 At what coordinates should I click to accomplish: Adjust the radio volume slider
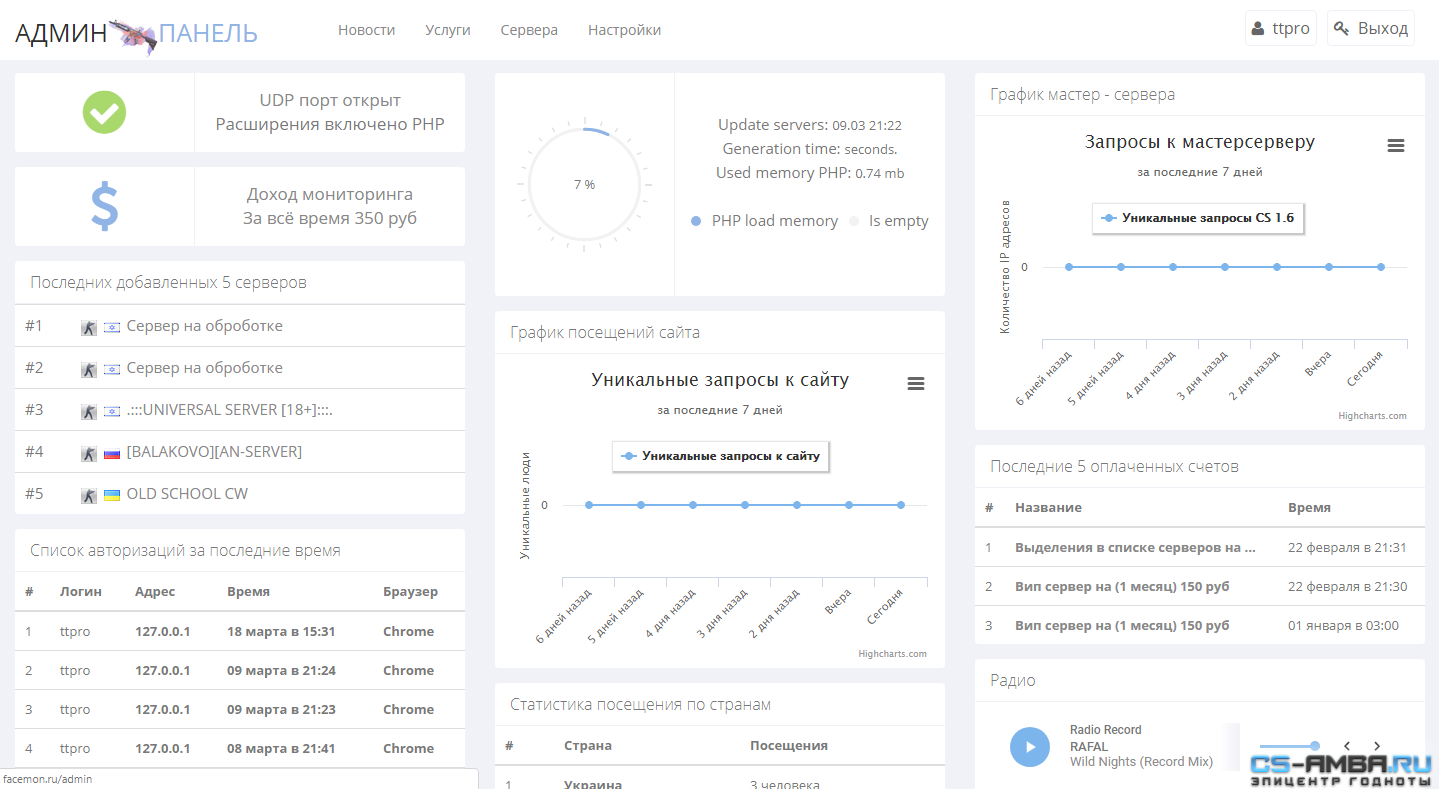point(1289,746)
